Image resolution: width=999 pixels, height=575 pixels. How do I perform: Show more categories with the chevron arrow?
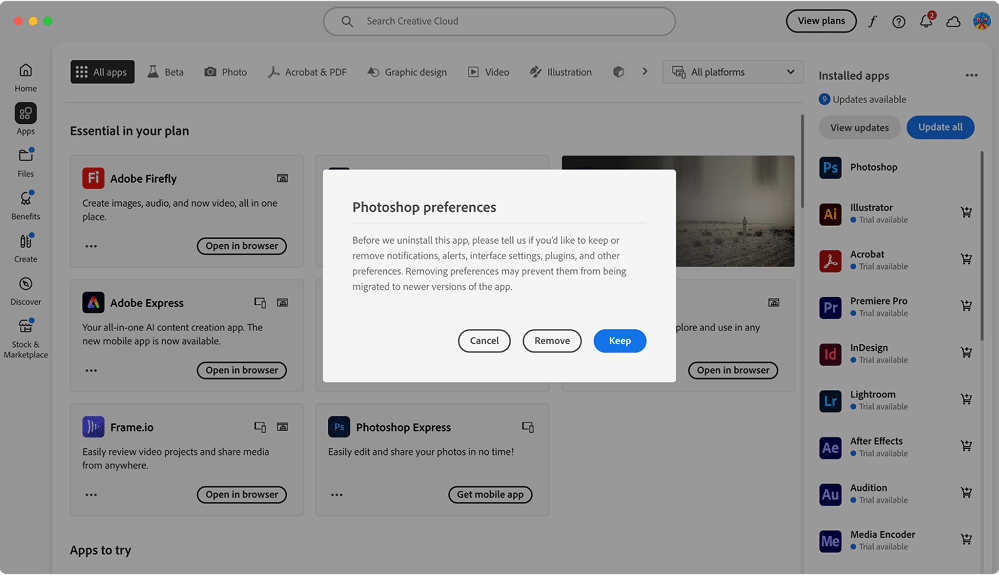tap(645, 71)
